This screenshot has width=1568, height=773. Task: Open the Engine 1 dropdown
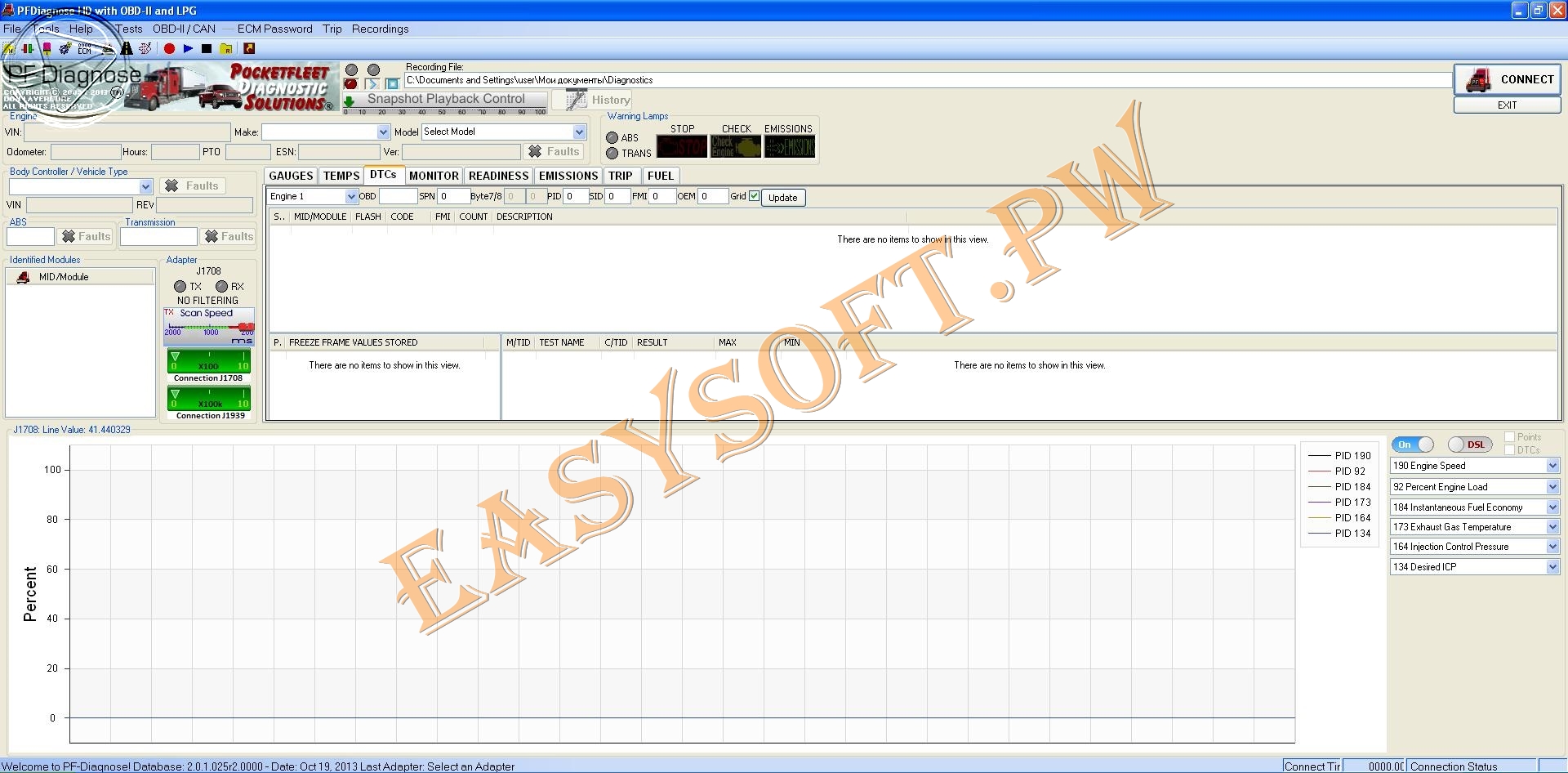pos(351,197)
